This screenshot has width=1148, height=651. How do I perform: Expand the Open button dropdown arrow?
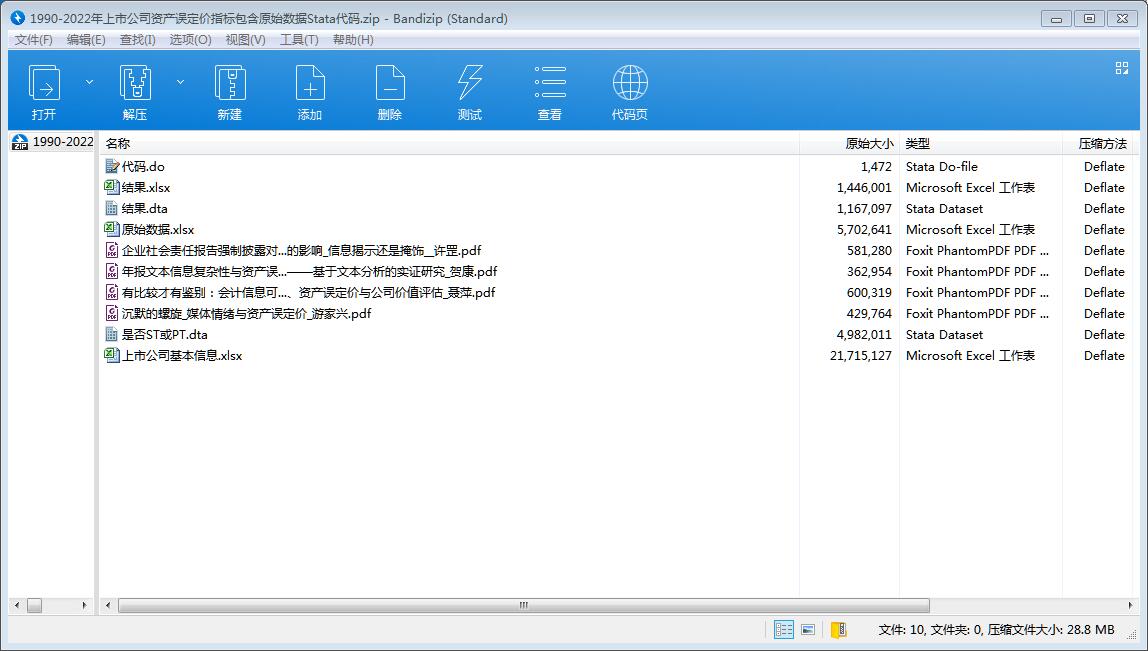pos(89,82)
